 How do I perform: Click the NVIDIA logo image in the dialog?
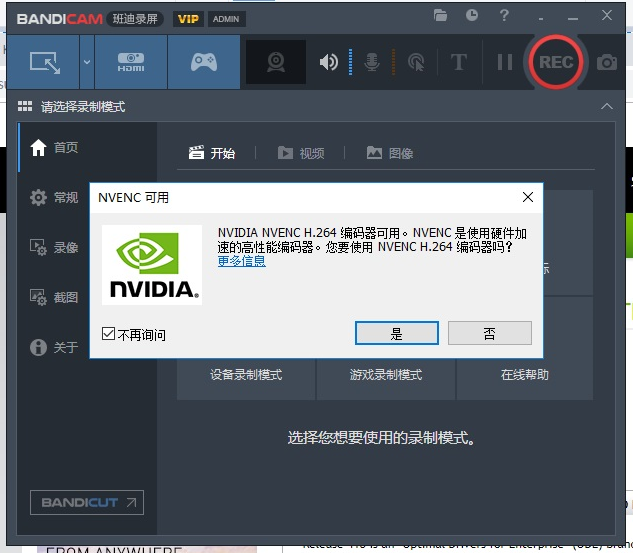[152, 265]
